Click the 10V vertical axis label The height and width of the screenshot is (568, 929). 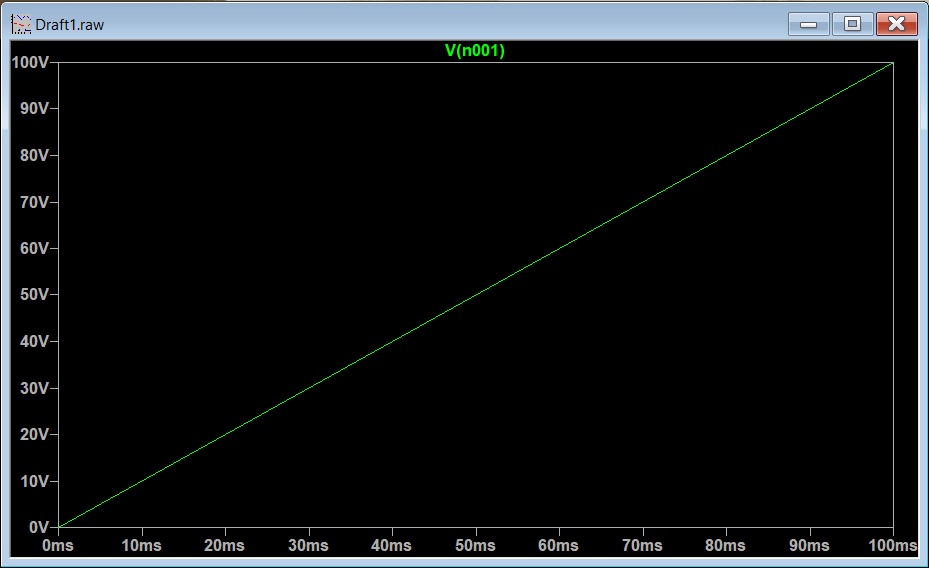pyautogui.click(x=34, y=481)
